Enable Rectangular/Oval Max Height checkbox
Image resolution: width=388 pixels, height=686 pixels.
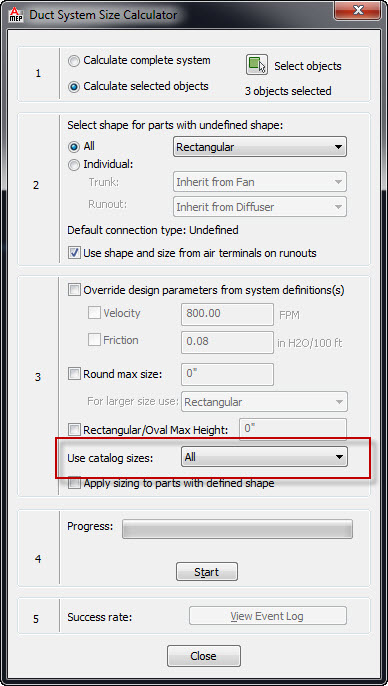(74, 430)
